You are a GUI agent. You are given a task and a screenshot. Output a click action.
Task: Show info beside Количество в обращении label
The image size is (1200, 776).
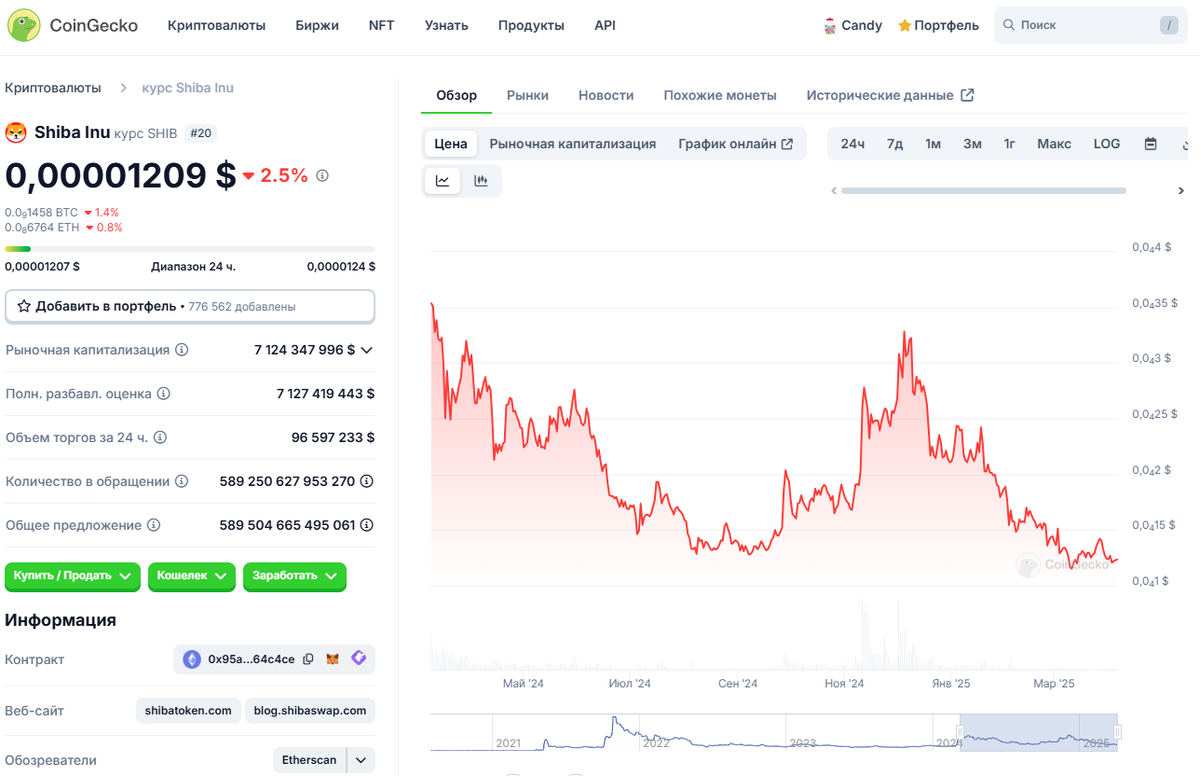pyautogui.click(x=182, y=481)
